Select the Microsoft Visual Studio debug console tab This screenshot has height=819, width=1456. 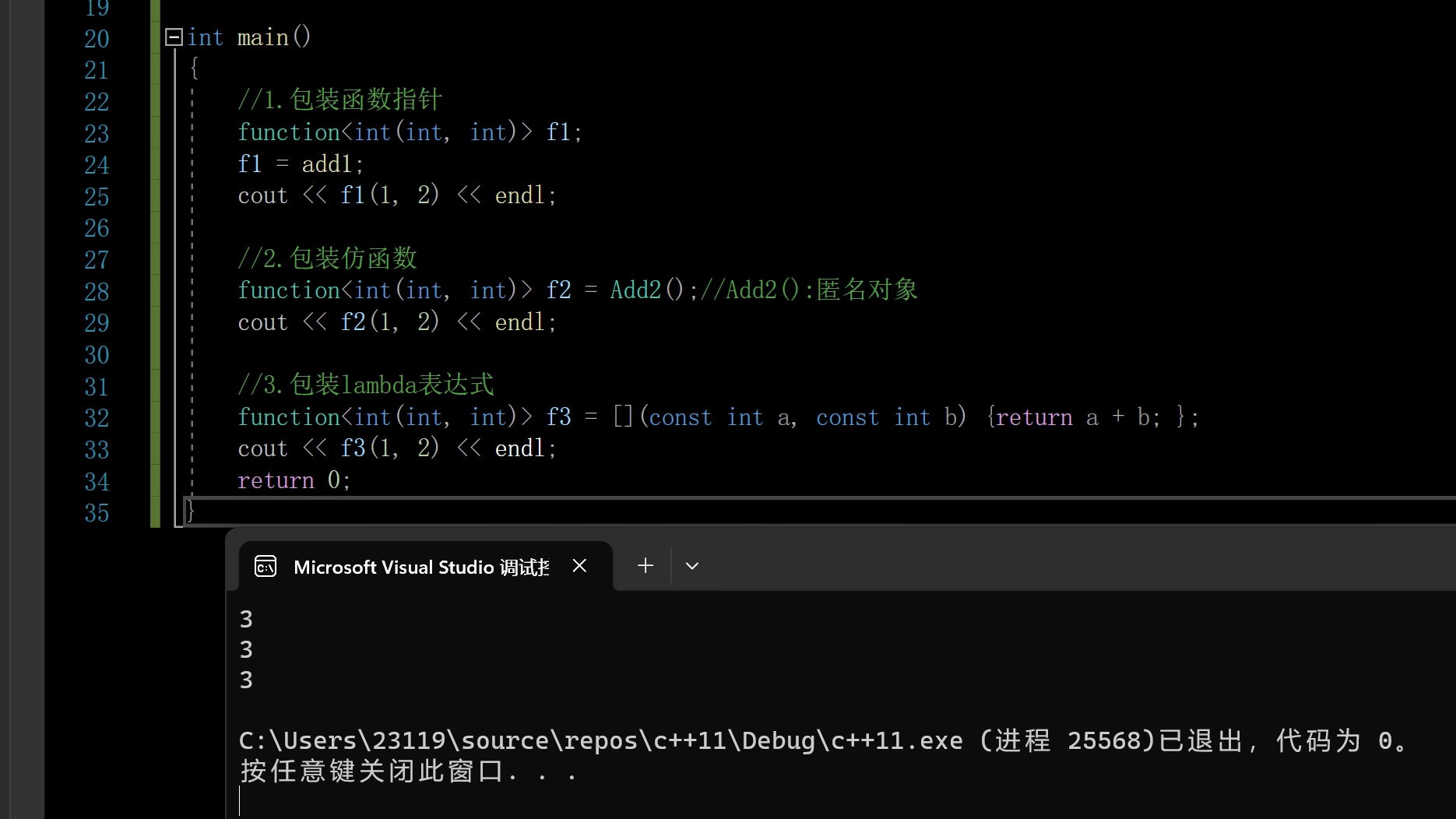(x=425, y=566)
